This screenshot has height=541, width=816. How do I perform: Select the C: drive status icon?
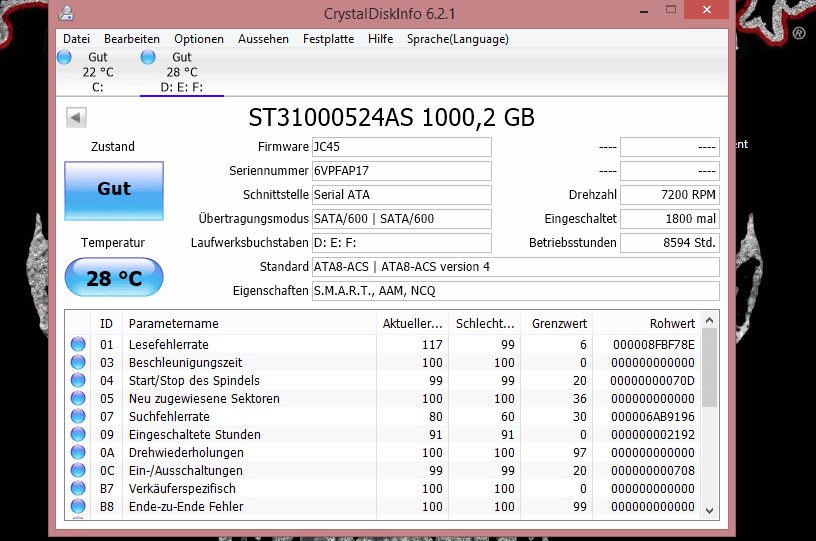click(x=65, y=57)
